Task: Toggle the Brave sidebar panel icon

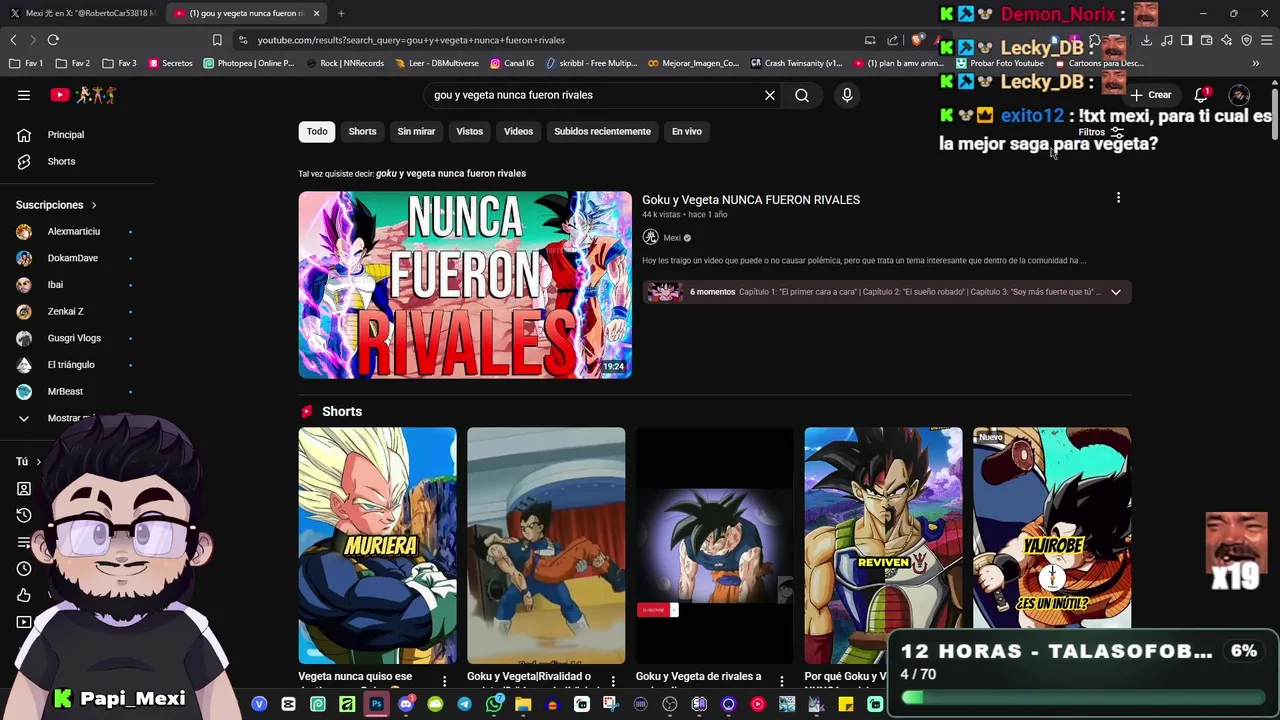Action: (x=1186, y=40)
